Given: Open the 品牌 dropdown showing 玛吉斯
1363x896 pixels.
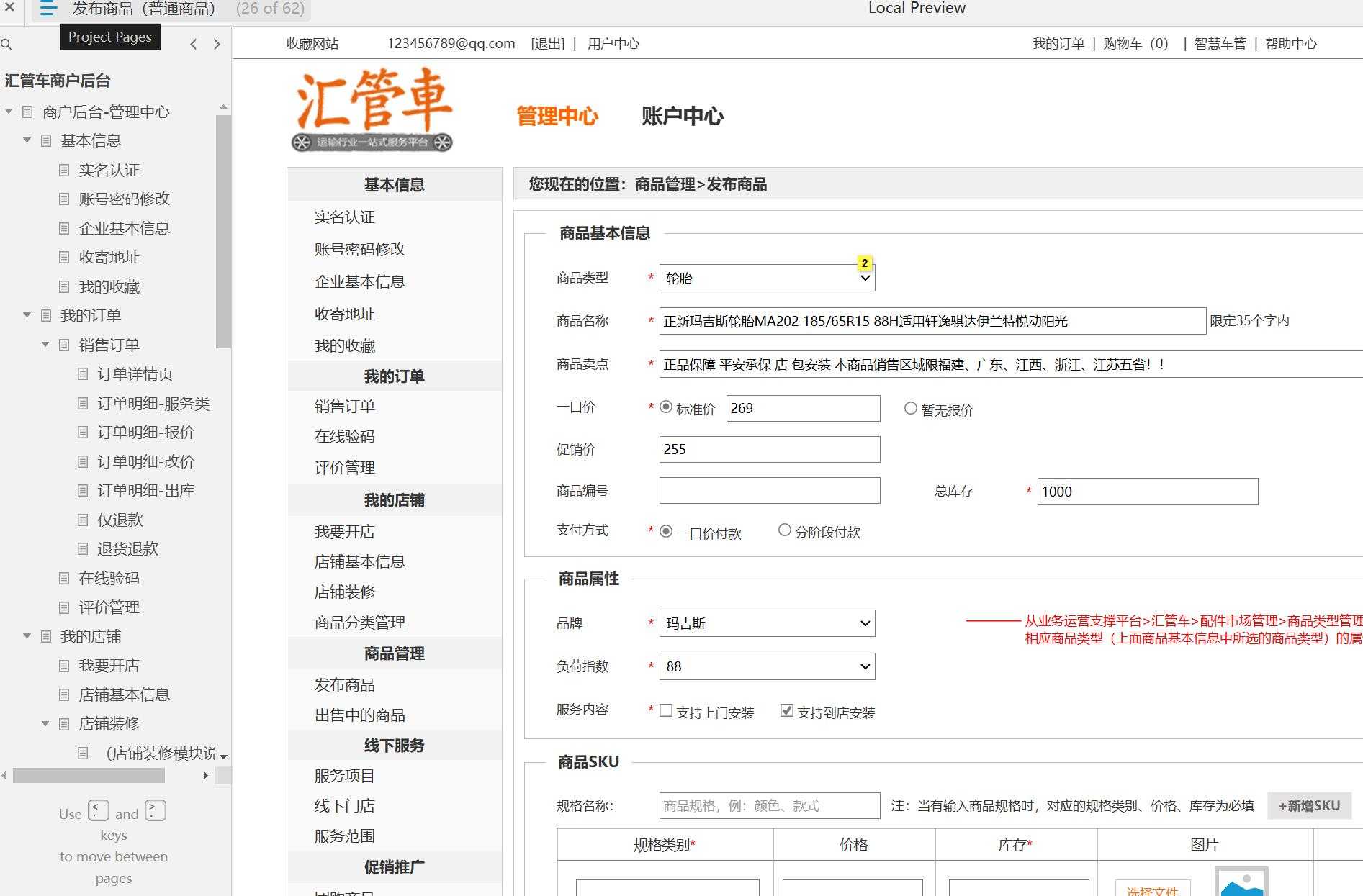Looking at the screenshot, I should click(x=767, y=623).
